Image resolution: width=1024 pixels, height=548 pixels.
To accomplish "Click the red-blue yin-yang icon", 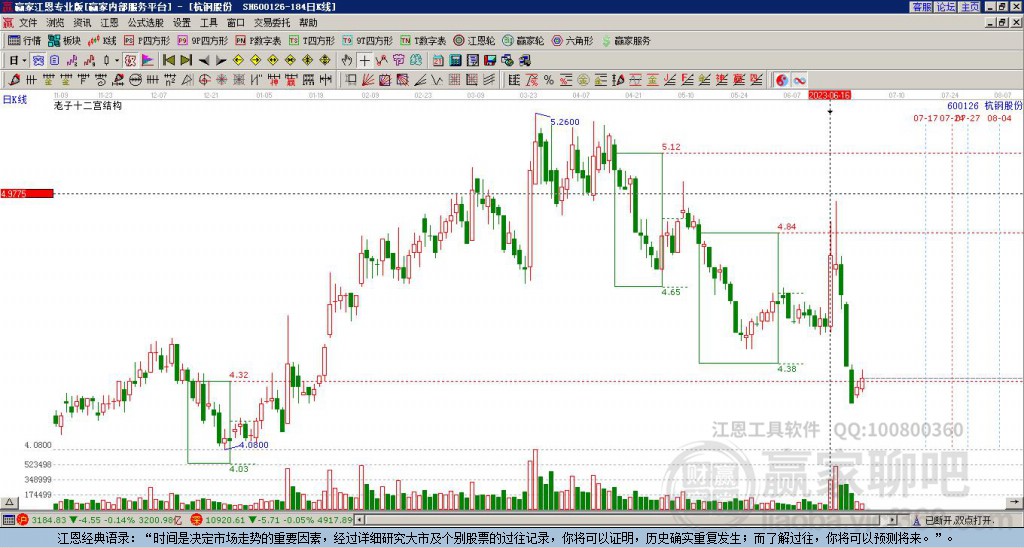I will tap(782, 80).
